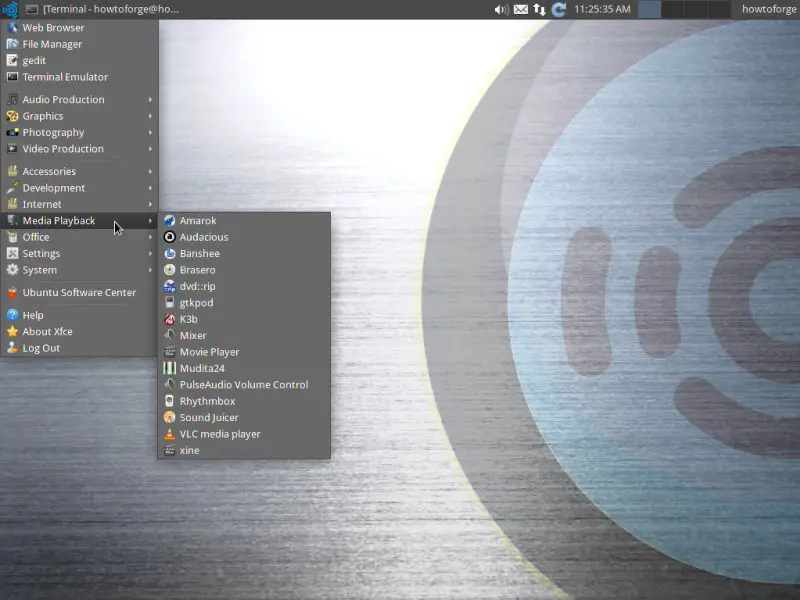The image size is (800, 600).
Task: Click the Movie Player clapperboard icon
Action: click(169, 352)
